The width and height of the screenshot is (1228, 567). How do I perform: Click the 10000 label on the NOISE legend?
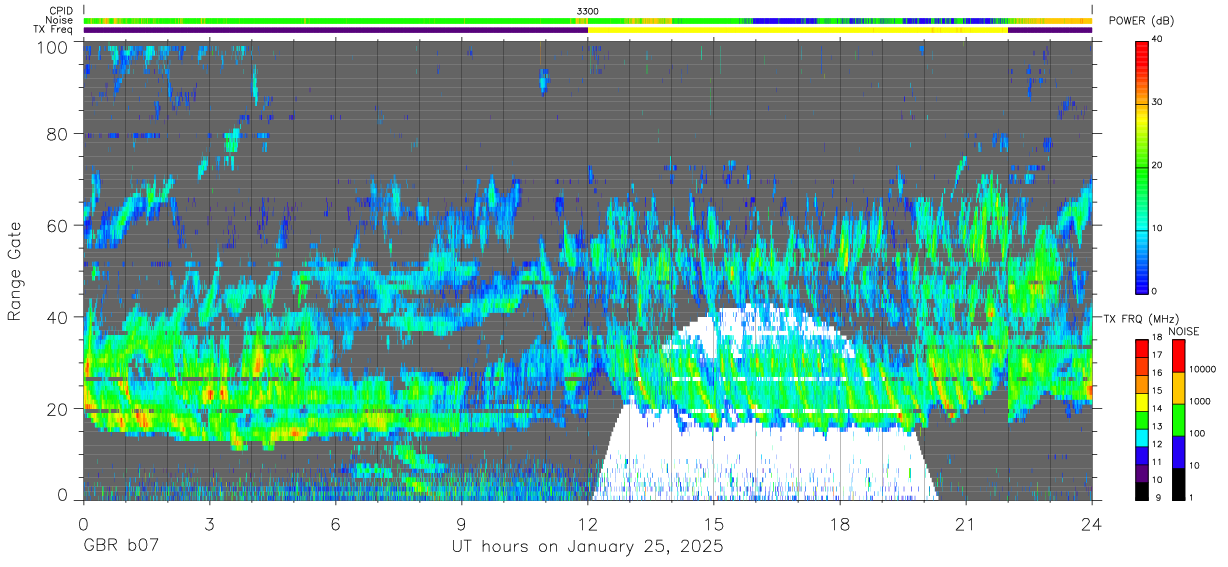tap(1202, 370)
